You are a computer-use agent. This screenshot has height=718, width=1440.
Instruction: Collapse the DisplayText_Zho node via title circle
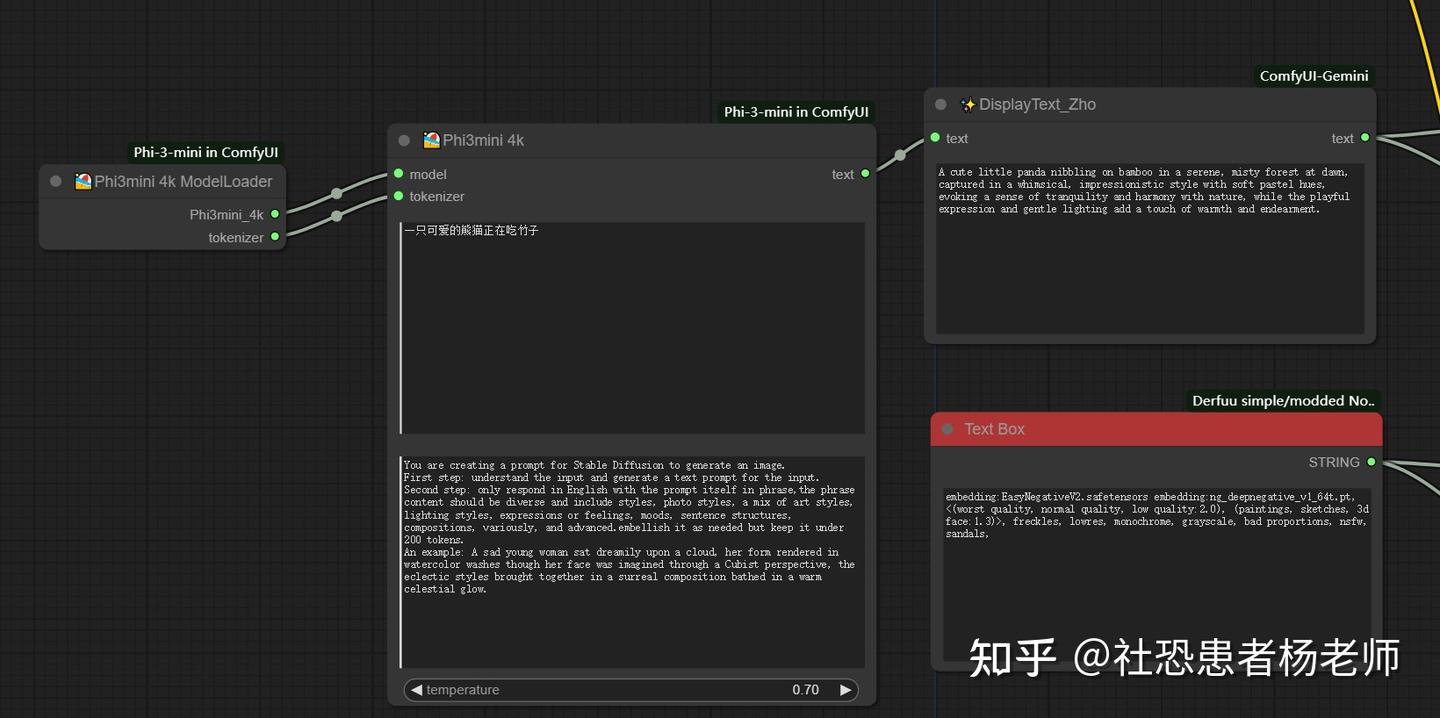tap(939, 104)
